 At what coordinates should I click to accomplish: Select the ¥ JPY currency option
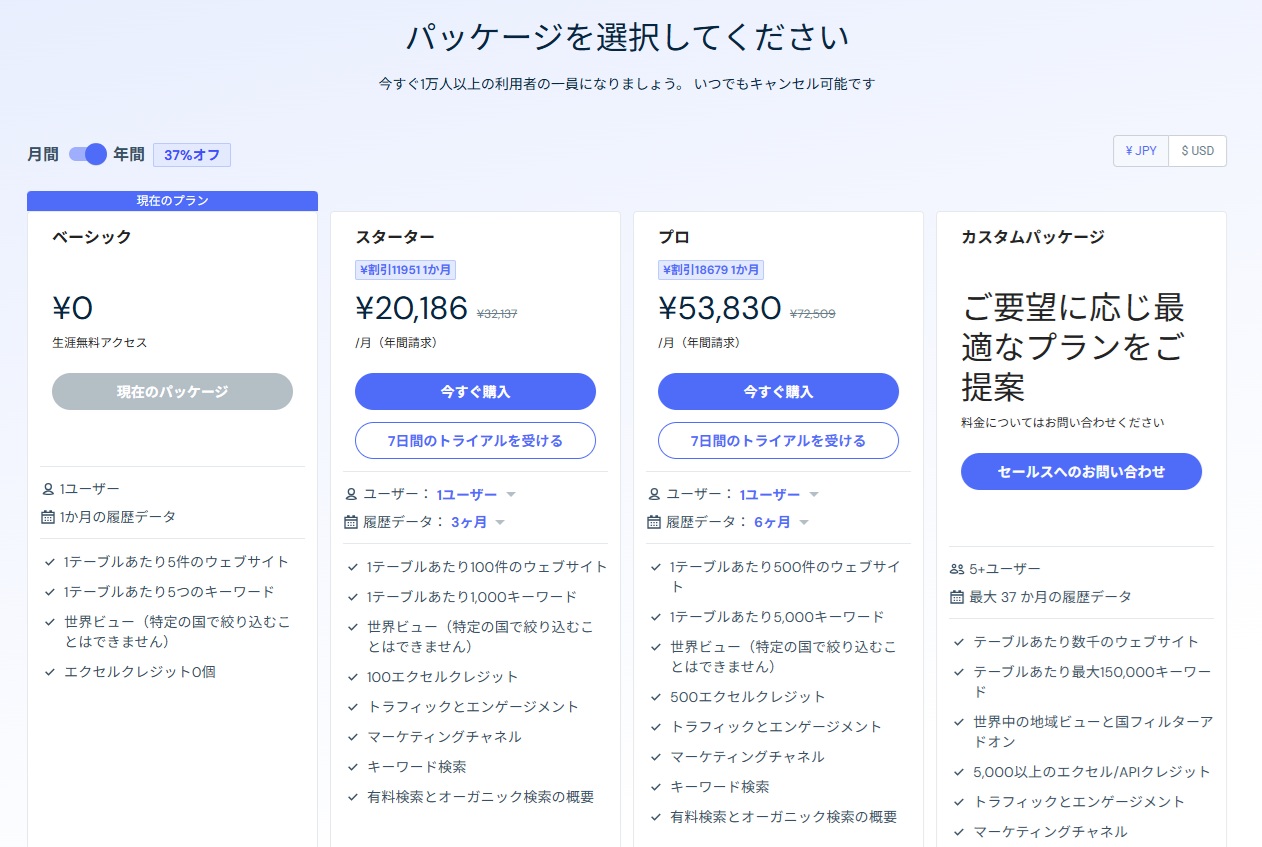[x=1141, y=151]
